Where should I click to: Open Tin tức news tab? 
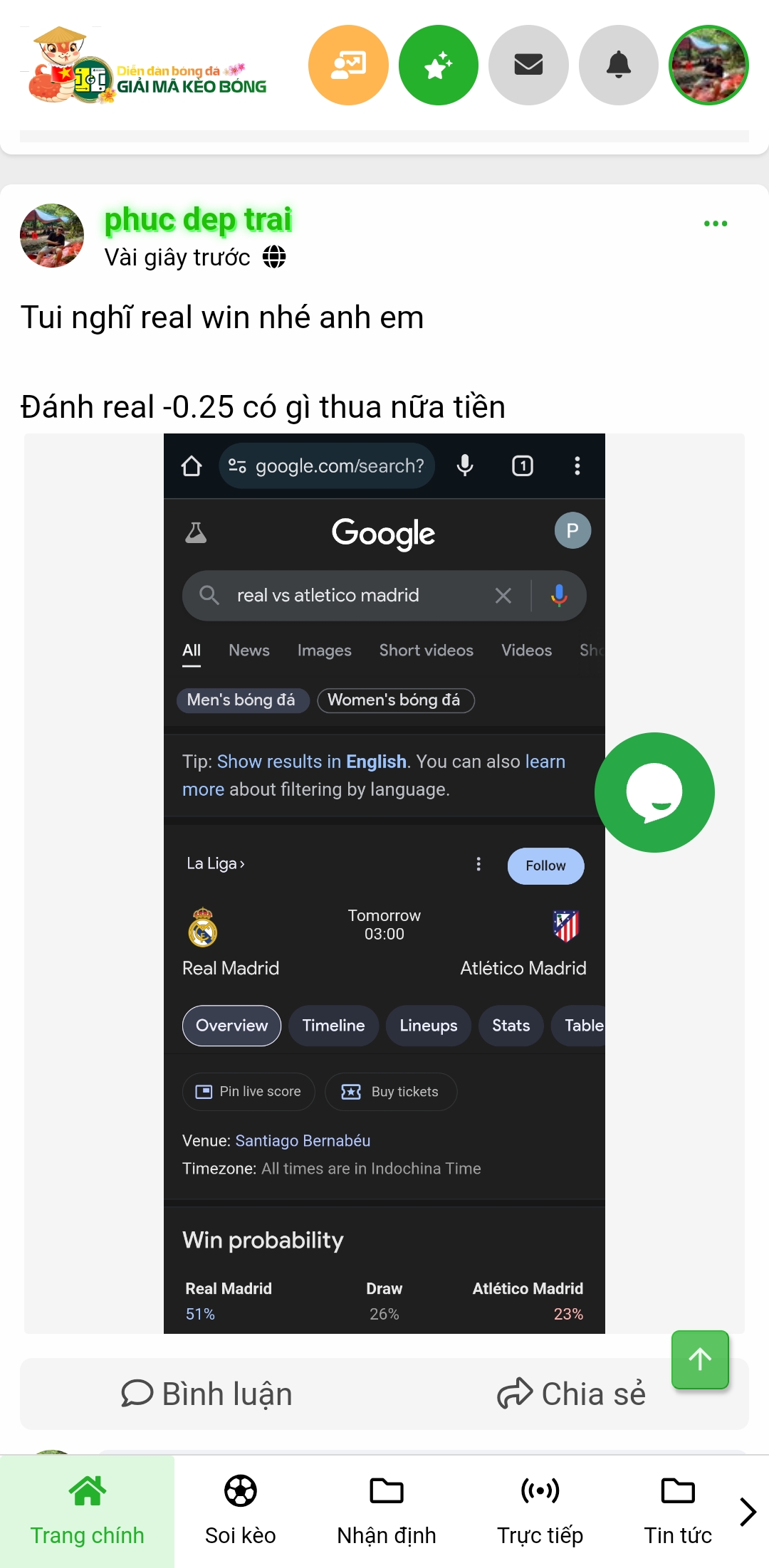[x=678, y=1511]
